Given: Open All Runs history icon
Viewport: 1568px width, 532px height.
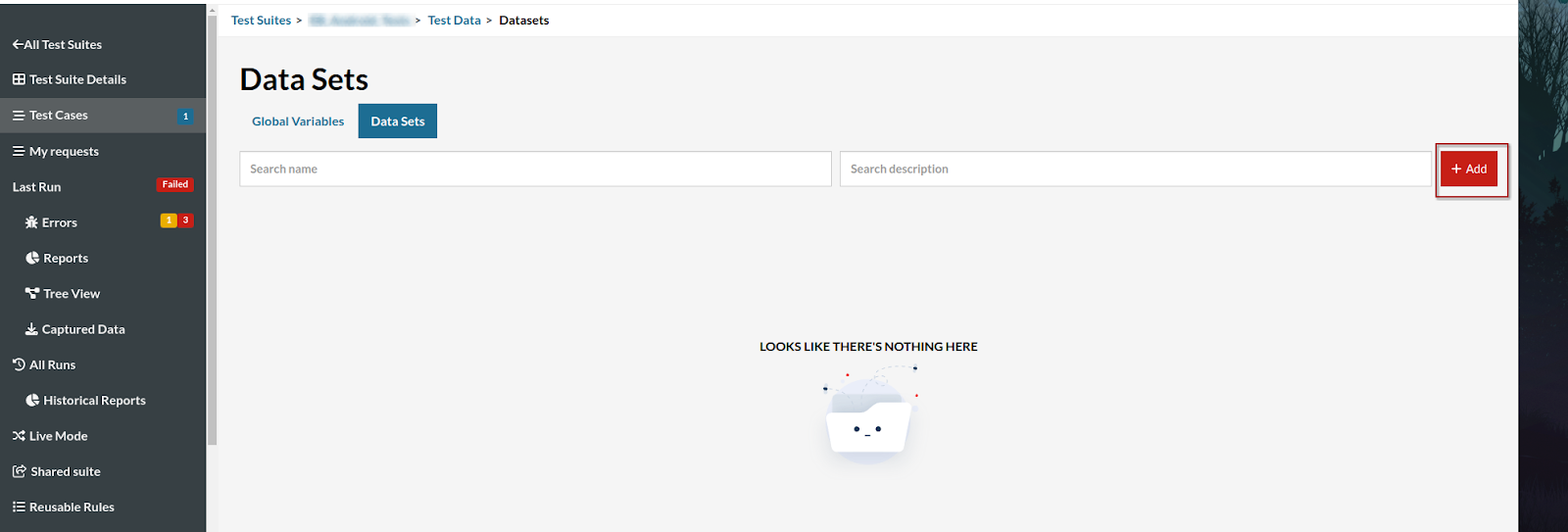Looking at the screenshot, I should (x=19, y=364).
